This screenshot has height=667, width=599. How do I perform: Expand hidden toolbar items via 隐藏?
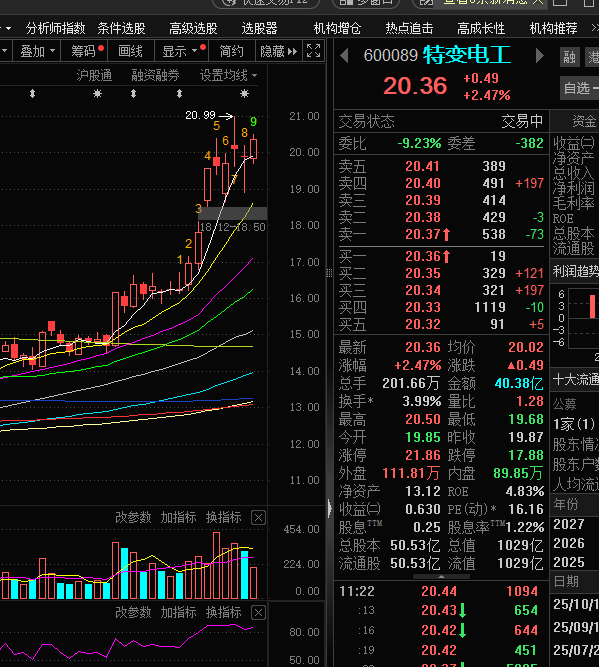[278, 51]
